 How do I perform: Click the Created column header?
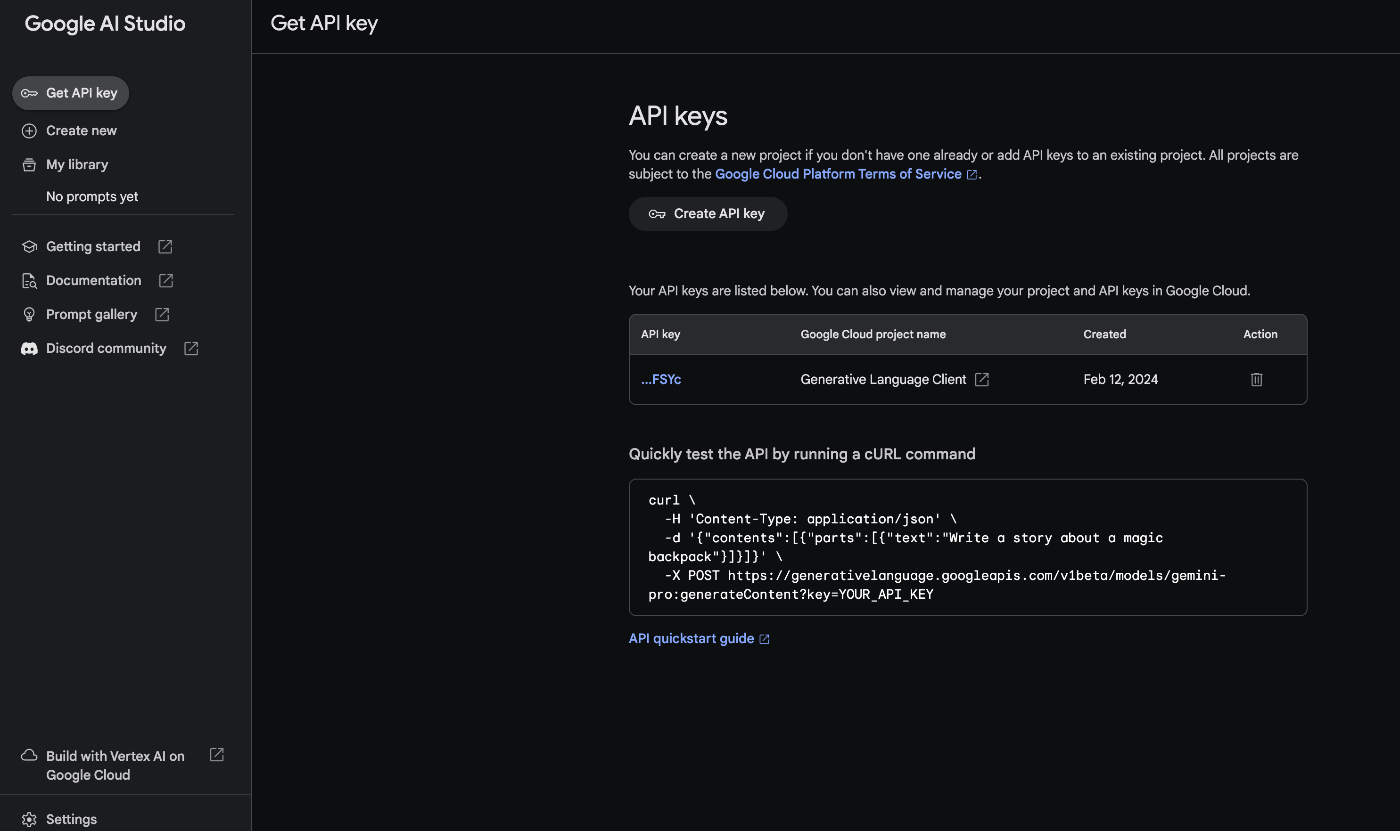pos(1105,335)
